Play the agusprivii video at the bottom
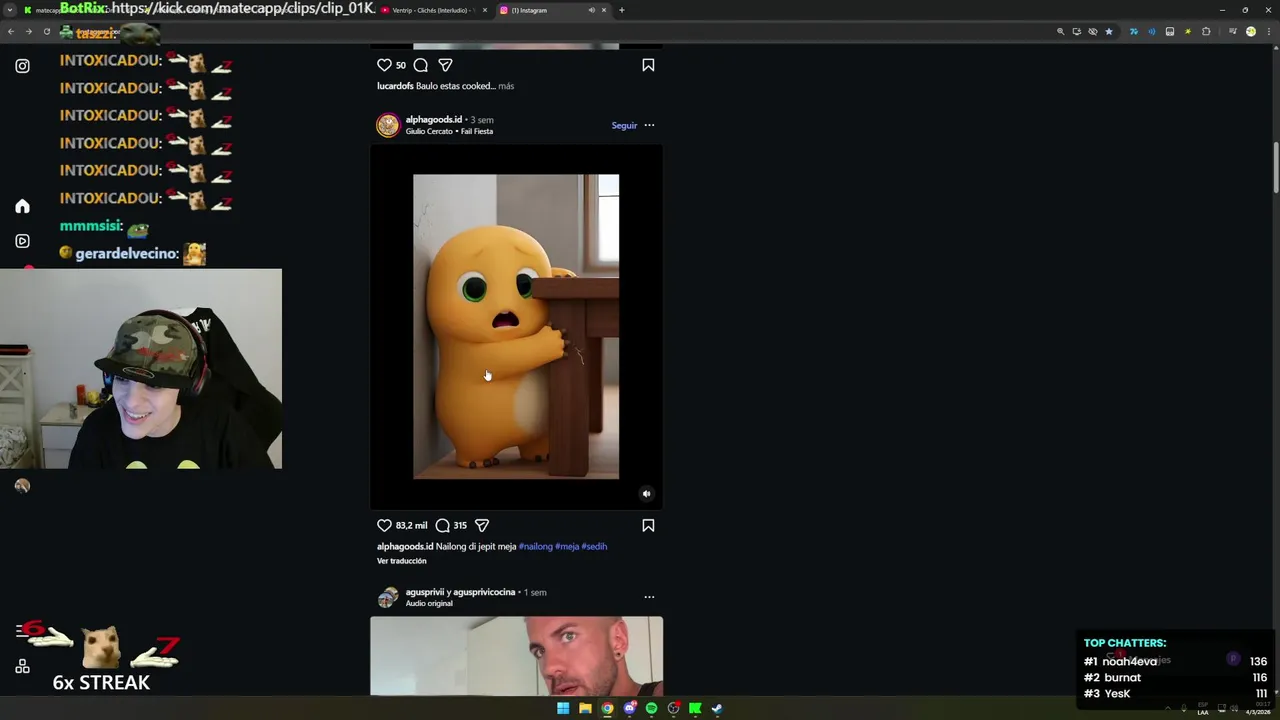1280x720 pixels. click(516, 656)
